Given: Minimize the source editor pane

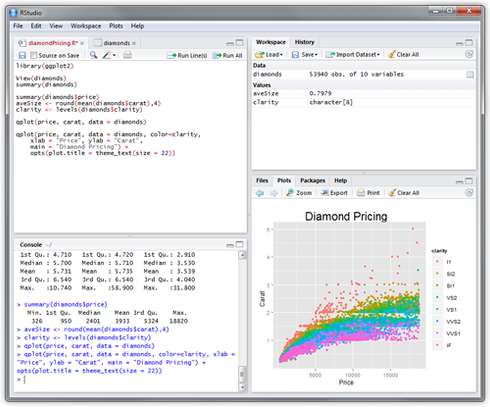Looking at the screenshot, I should pyautogui.click(x=230, y=43).
